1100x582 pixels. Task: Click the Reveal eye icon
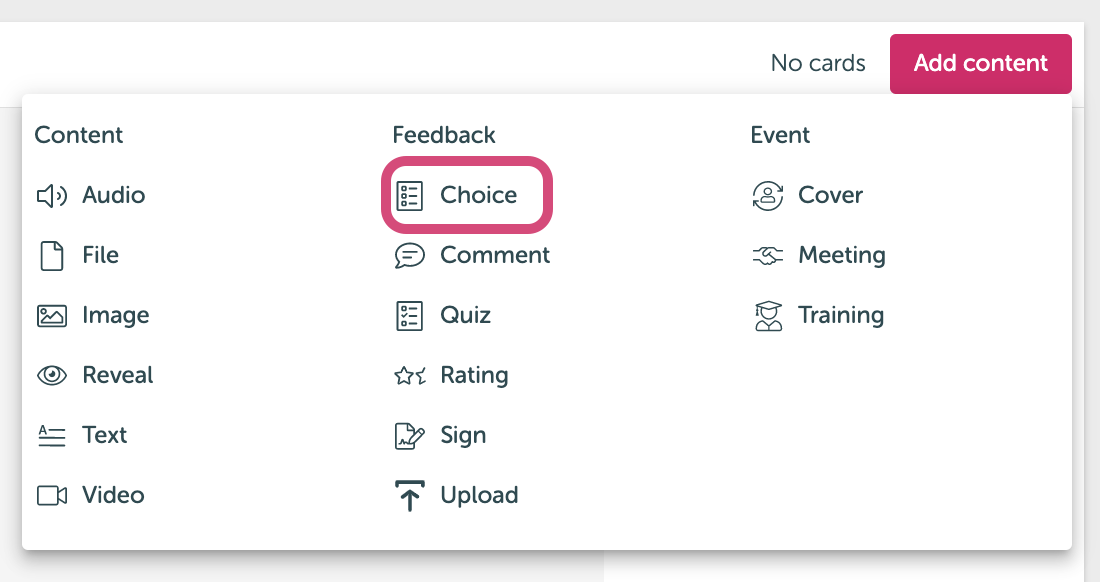52,375
